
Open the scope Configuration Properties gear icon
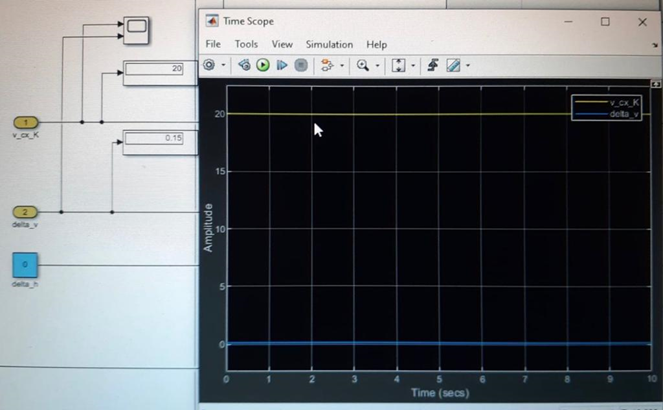[x=209, y=65]
